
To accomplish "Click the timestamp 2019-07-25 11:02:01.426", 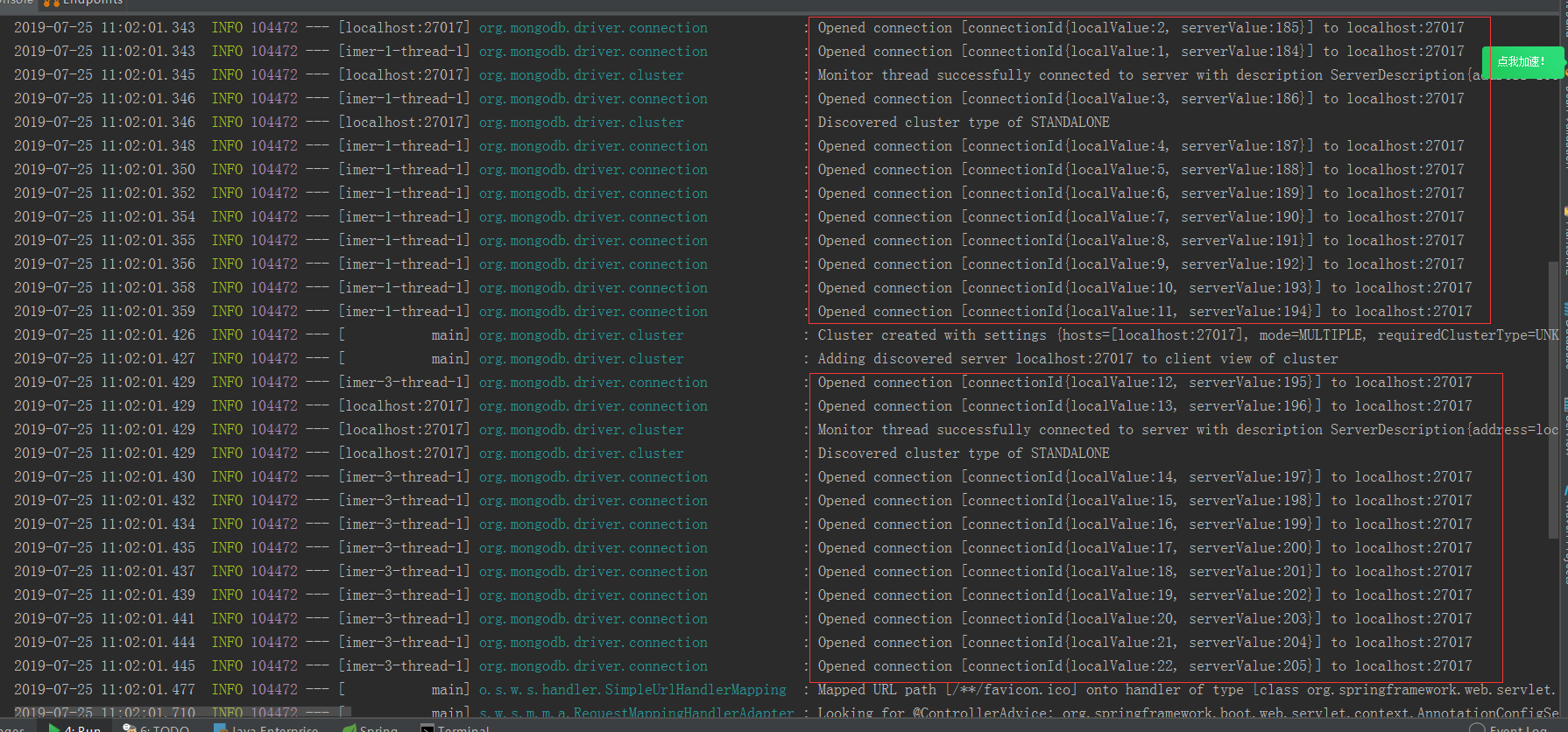I will coord(104,335).
